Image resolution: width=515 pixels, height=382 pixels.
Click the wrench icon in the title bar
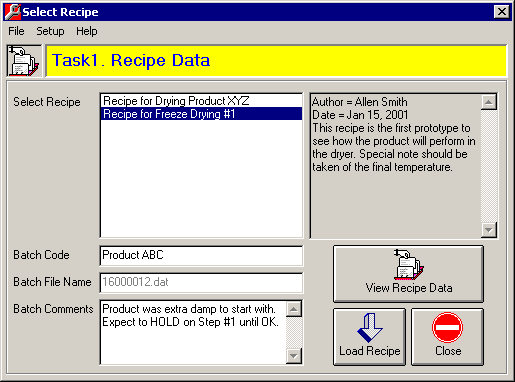coord(13,12)
